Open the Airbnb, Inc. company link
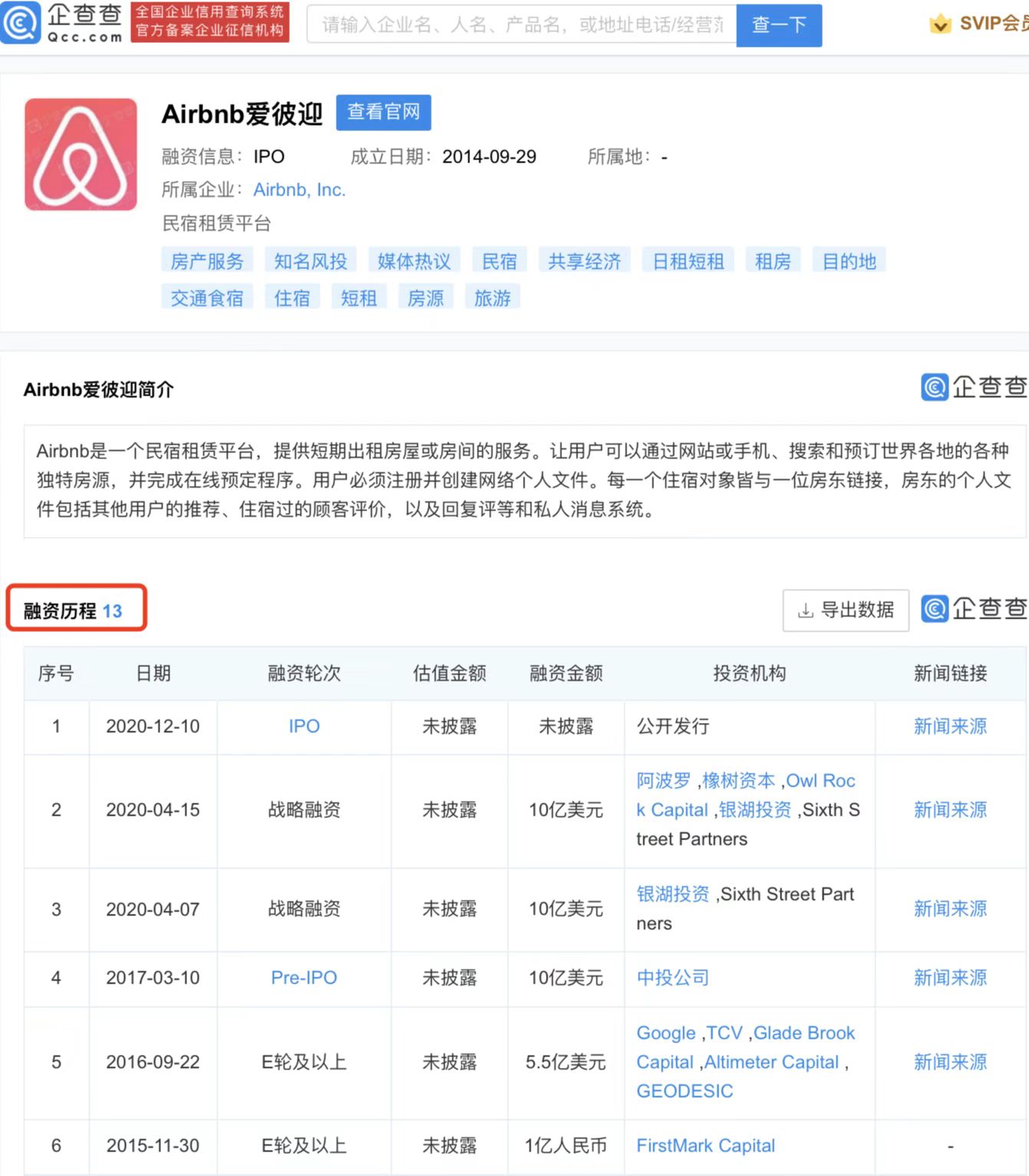The width and height of the screenshot is (1029, 1176). (x=299, y=190)
